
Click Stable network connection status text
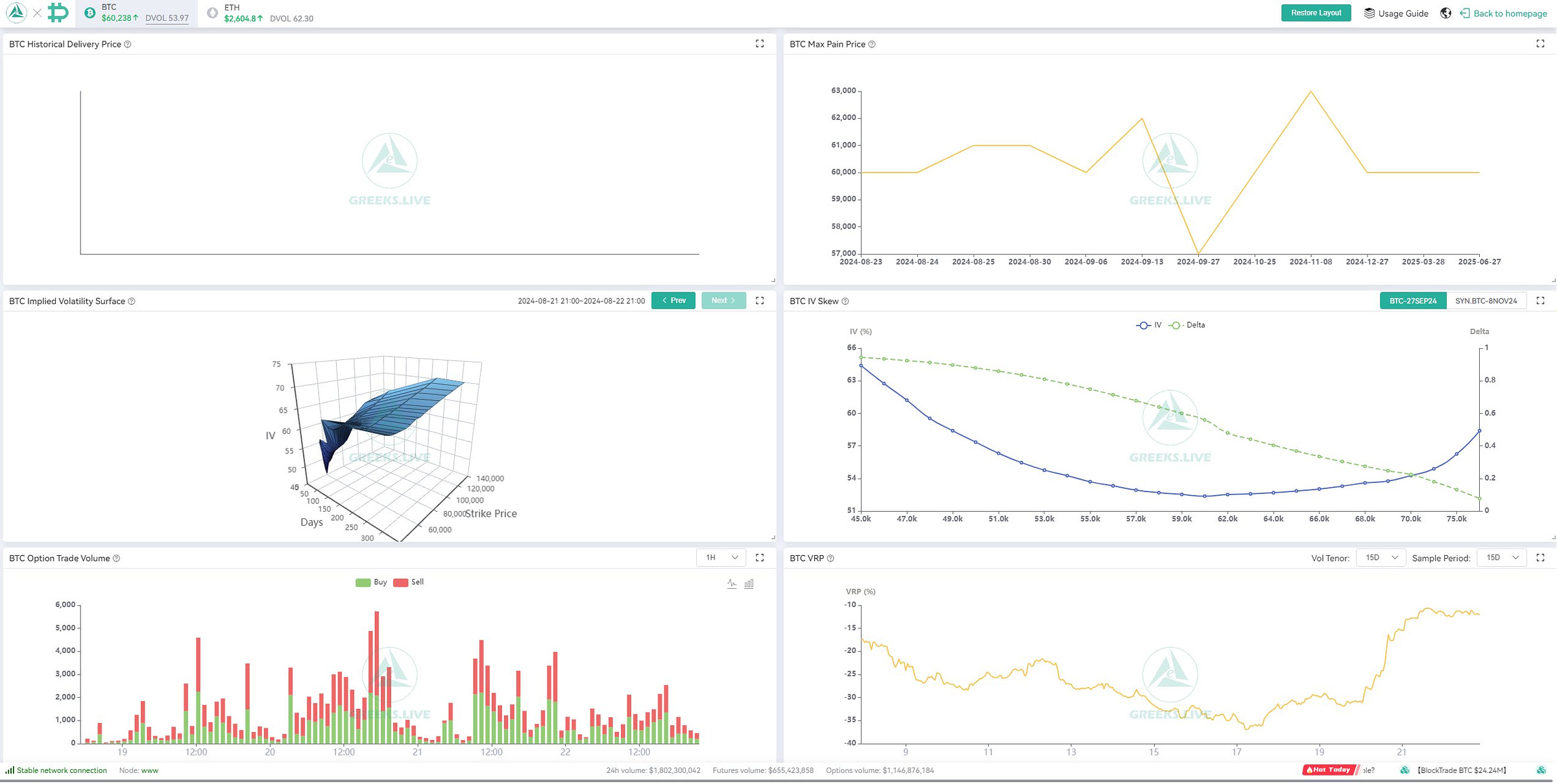click(62, 770)
